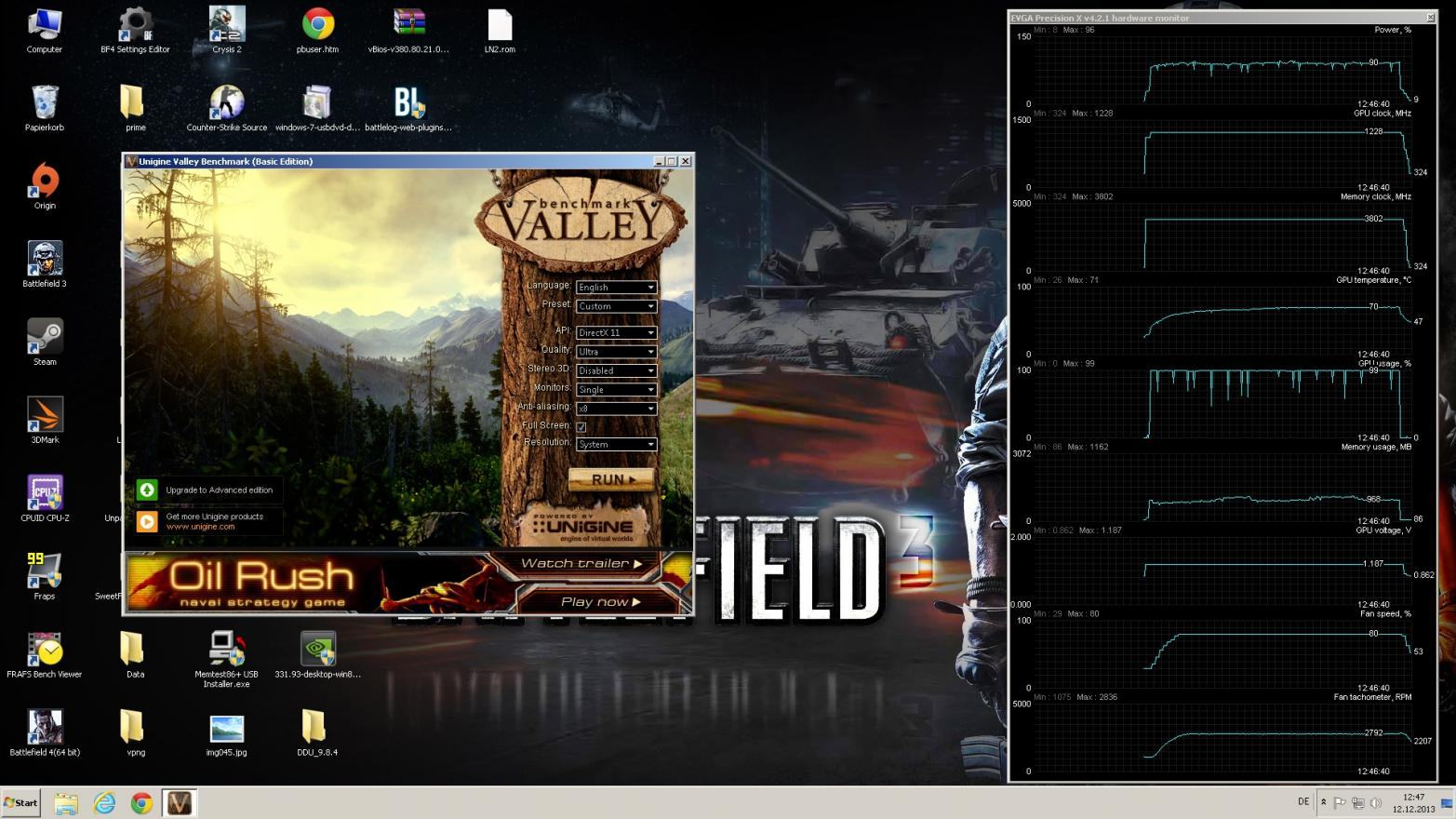Open the 3DMark shortcut
The width and height of the screenshot is (1456, 819).
pos(44,421)
